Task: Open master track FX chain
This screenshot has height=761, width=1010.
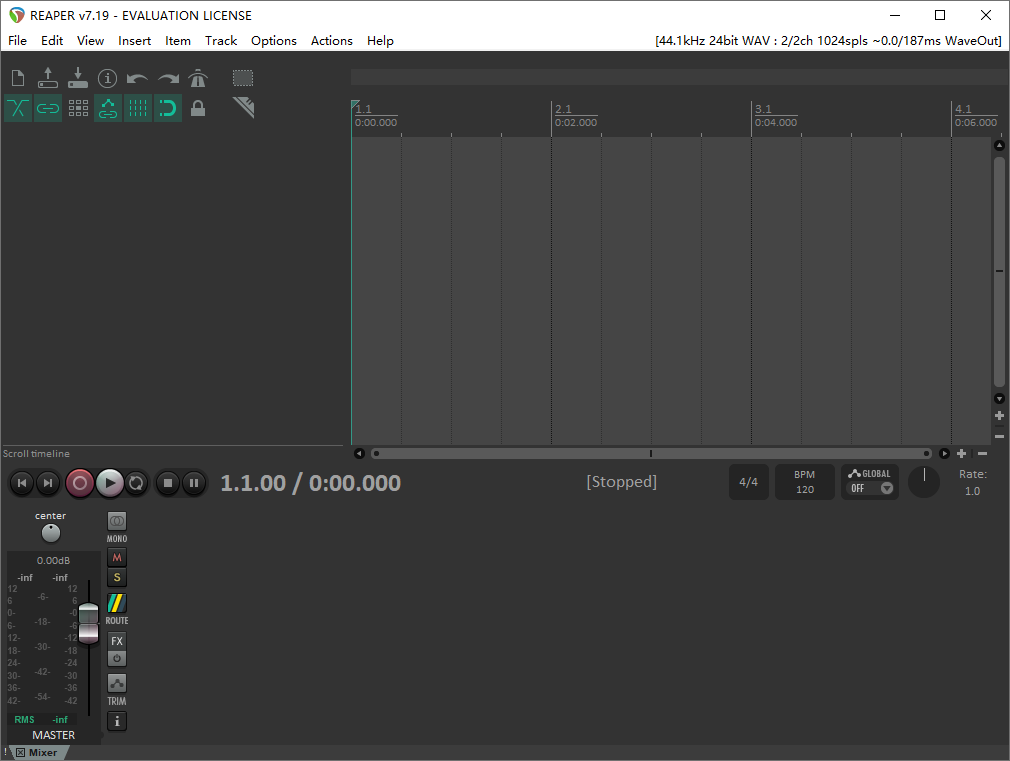Action: tap(117, 641)
